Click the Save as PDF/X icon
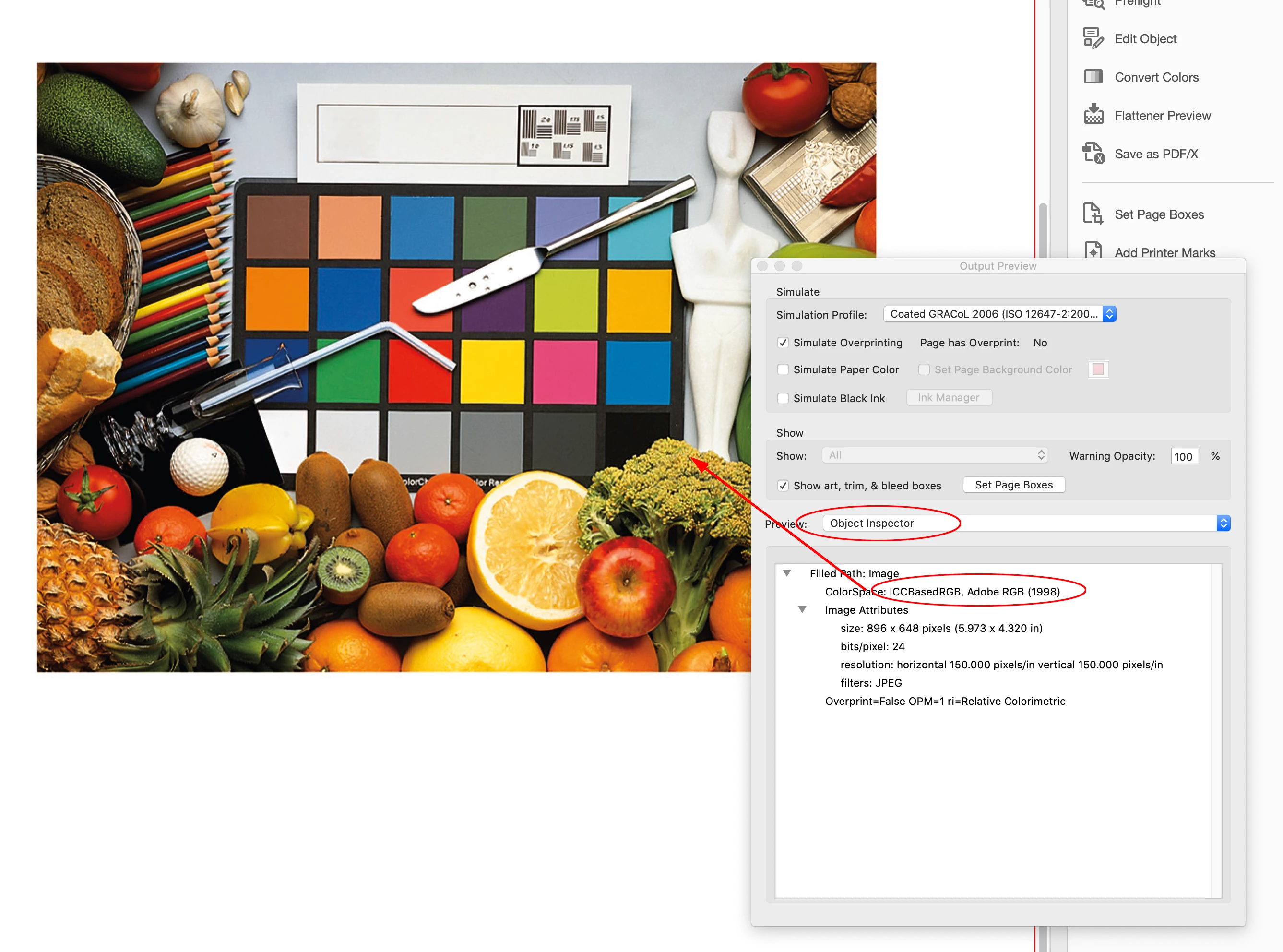Viewport: 1283px width, 952px height. 1093,153
